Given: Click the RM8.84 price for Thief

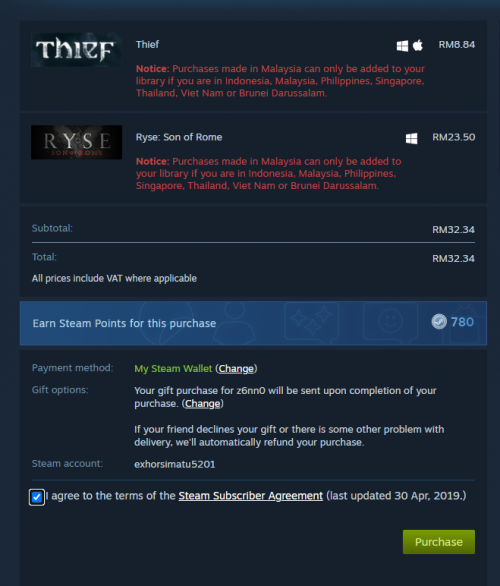Looking at the screenshot, I should 457,45.
